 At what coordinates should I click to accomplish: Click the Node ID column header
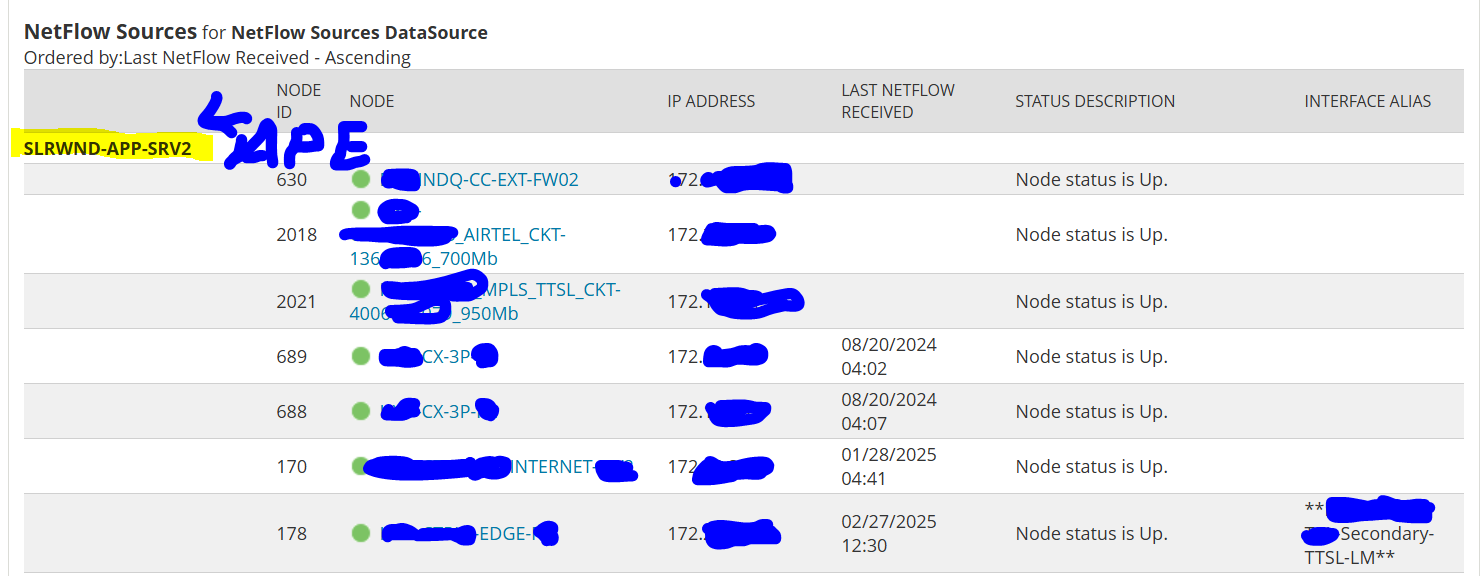coord(299,101)
